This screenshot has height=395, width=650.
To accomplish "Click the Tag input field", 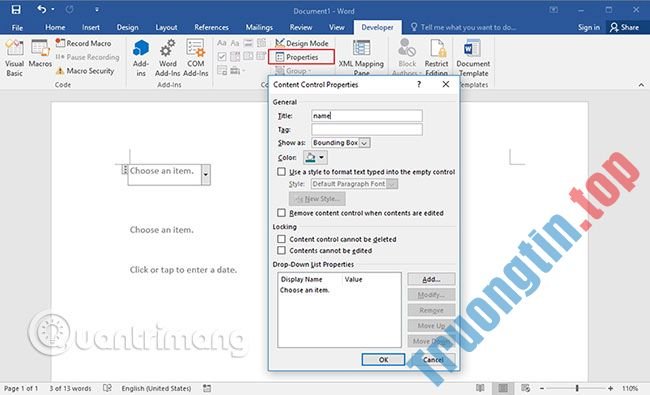I will [367, 130].
